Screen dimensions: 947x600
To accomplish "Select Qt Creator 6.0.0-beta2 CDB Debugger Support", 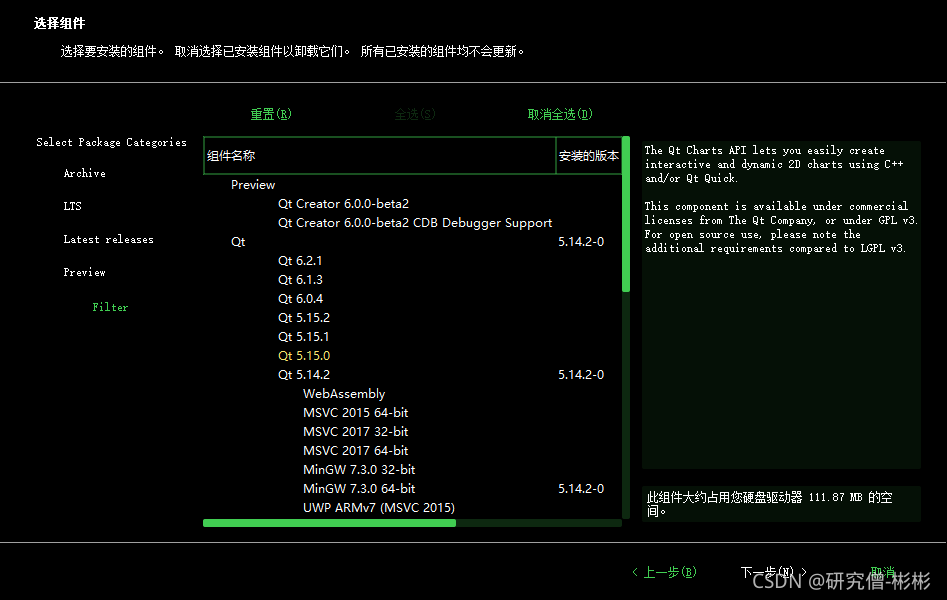I will point(415,223).
